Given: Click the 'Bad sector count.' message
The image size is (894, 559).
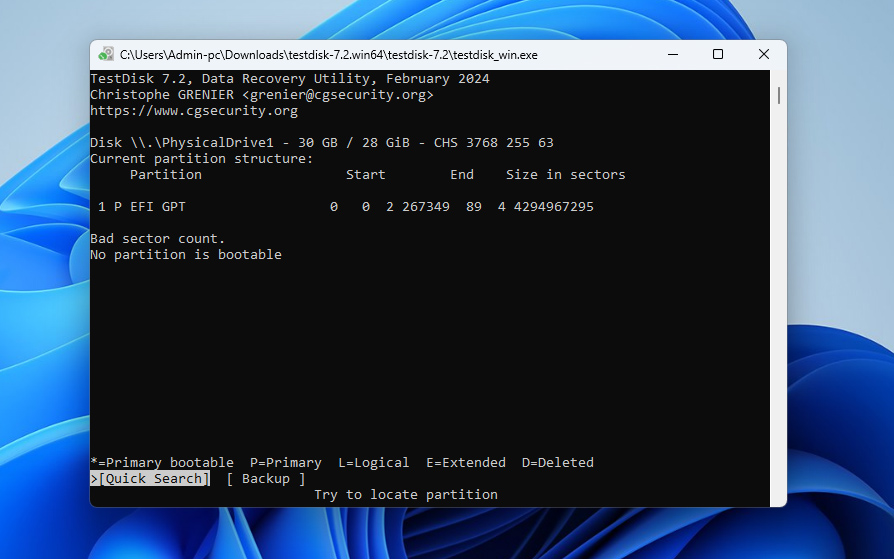Looking at the screenshot, I should pos(157,238).
